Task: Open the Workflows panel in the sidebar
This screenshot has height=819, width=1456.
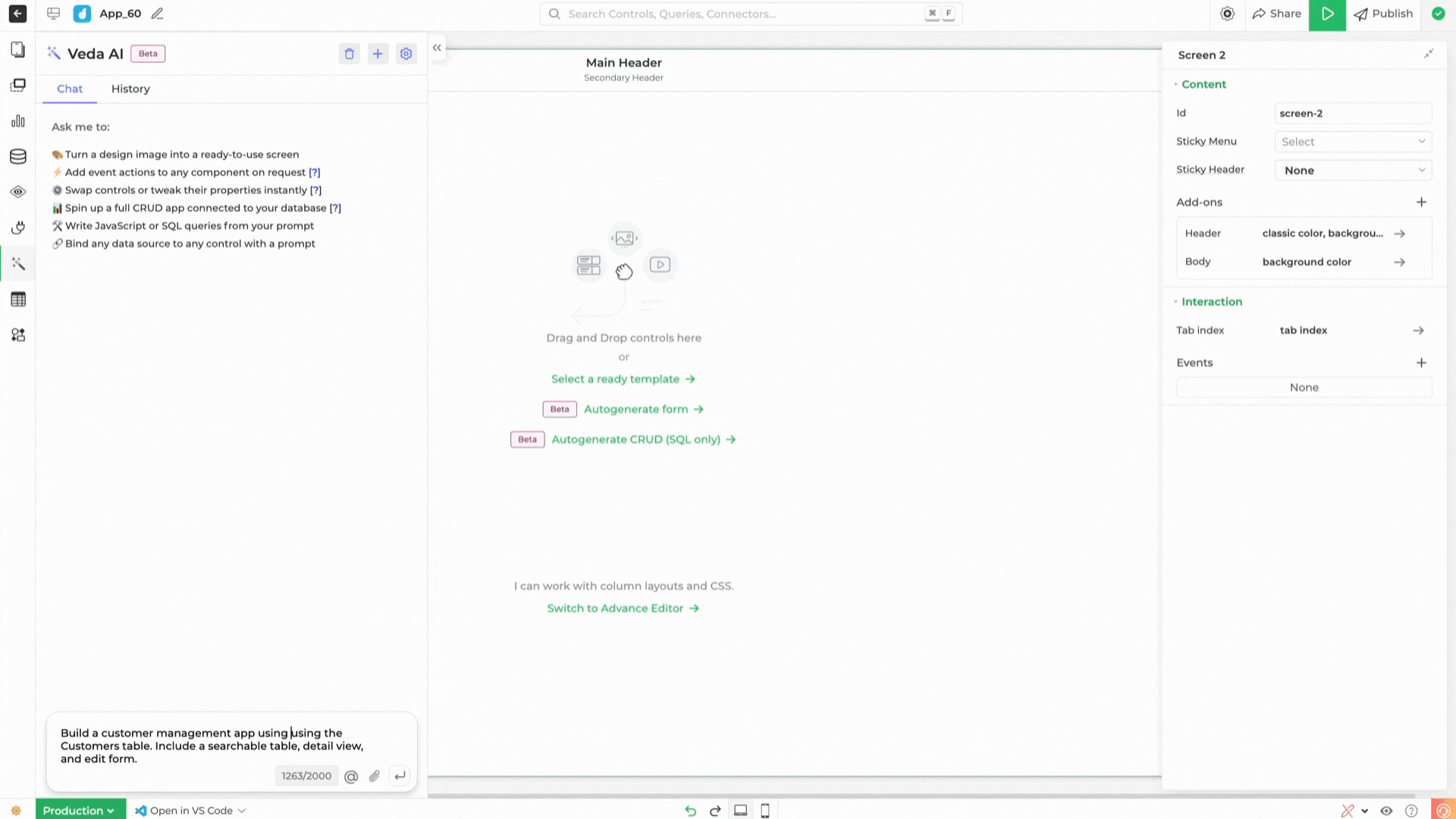Action: (18, 334)
